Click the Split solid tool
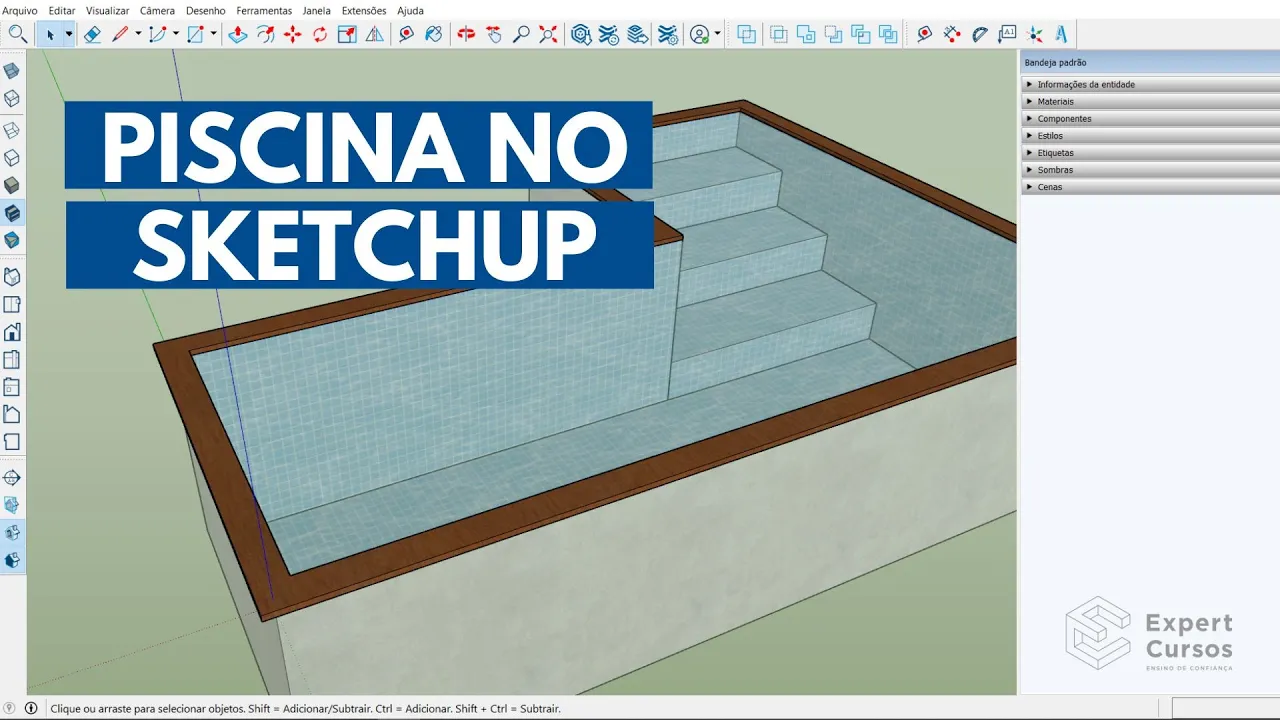The height and width of the screenshot is (720, 1280). point(888,34)
